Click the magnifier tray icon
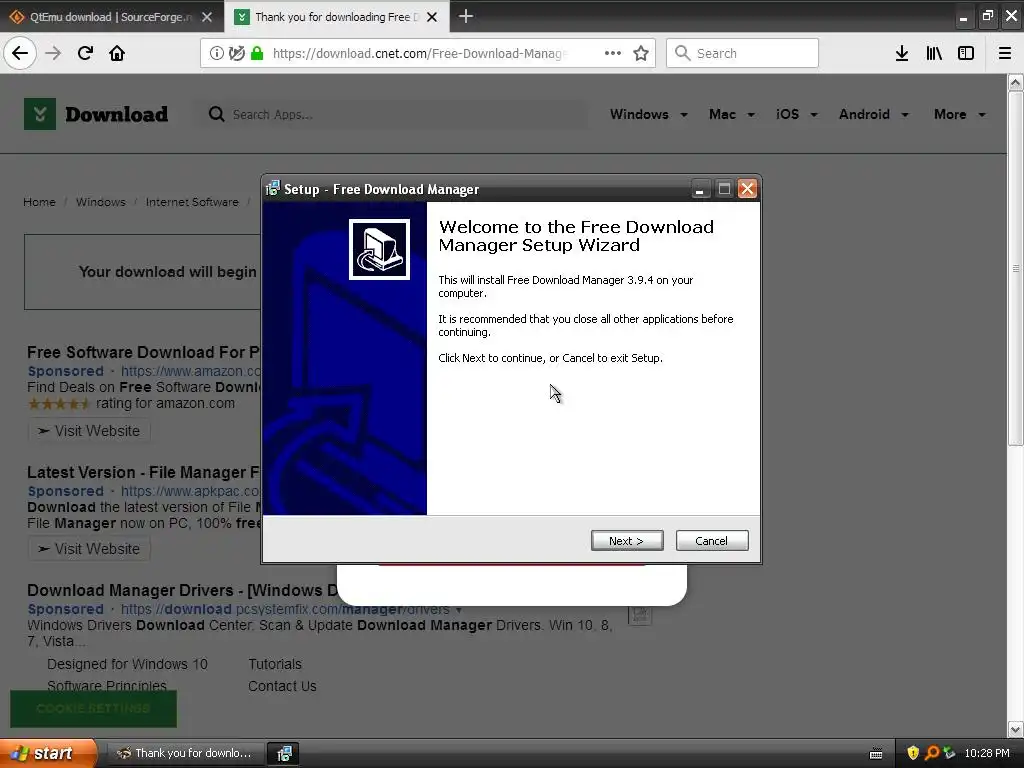This screenshot has width=1024, height=768. click(x=932, y=753)
